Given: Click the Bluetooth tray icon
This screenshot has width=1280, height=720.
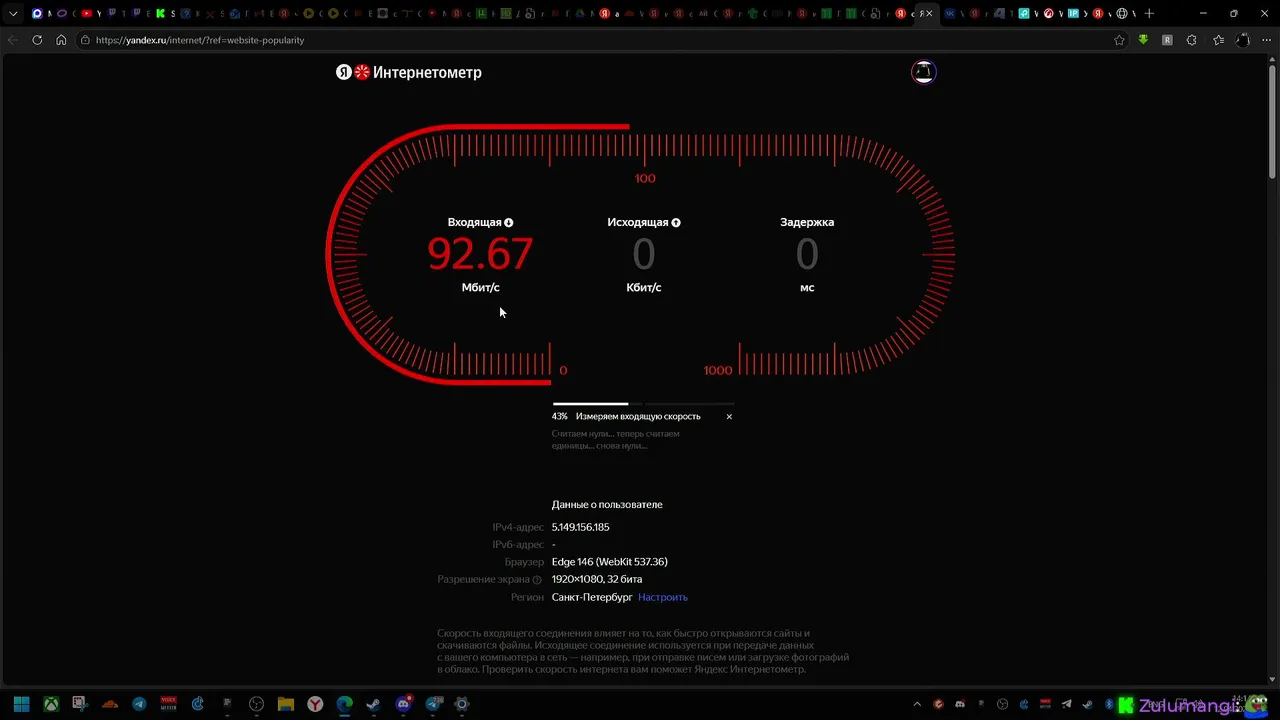Looking at the screenshot, I should pos(1109,704).
